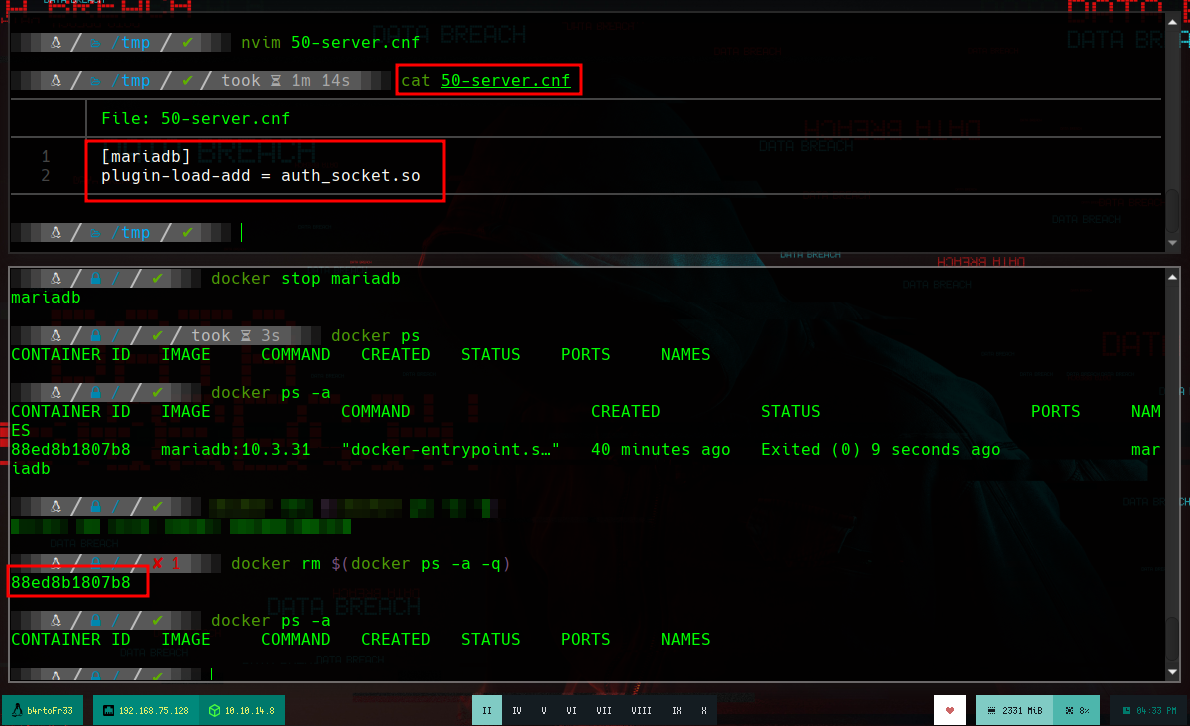Viewport: 1190px width, 726px height.
Task: Switch to workspace II
Action: pos(486,711)
